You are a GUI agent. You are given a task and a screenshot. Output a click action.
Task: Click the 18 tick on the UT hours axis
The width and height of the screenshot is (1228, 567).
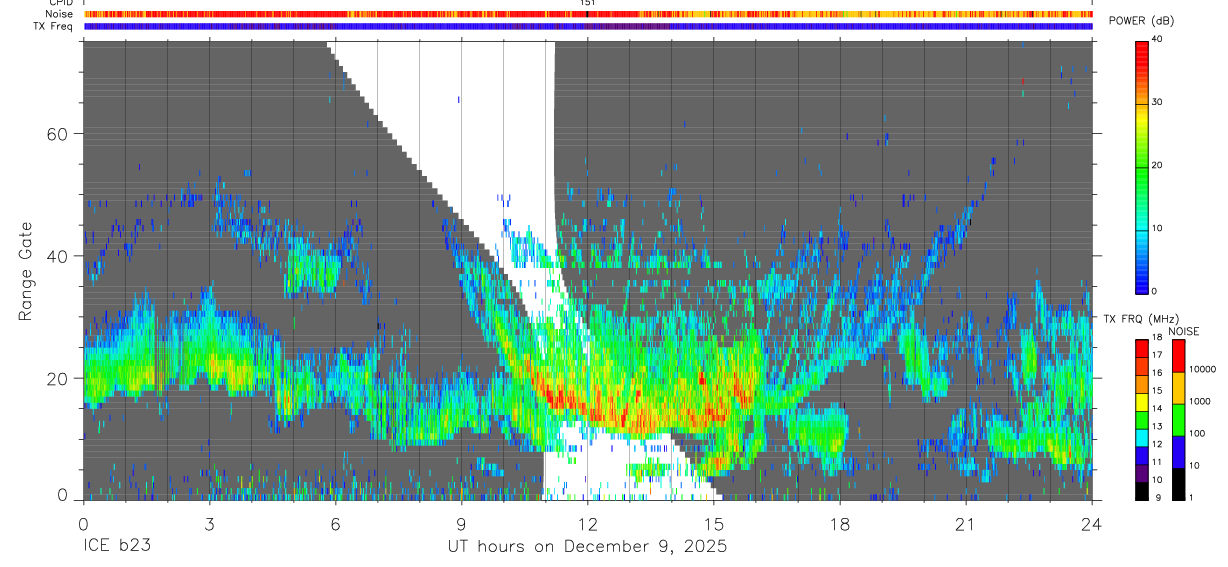point(840,524)
